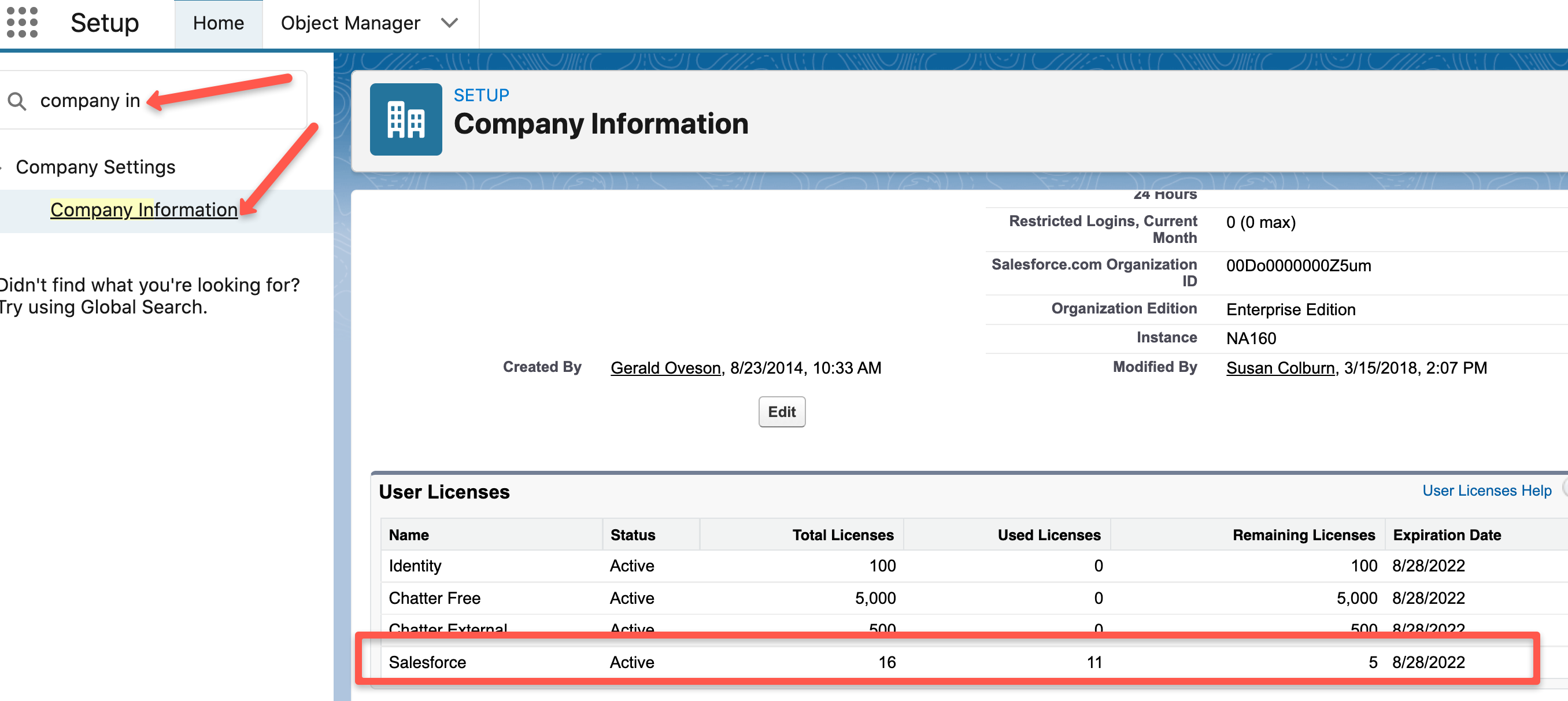Screen dimensions: 1568x701
Task: Select the Salesforce license Active status
Action: [632, 662]
